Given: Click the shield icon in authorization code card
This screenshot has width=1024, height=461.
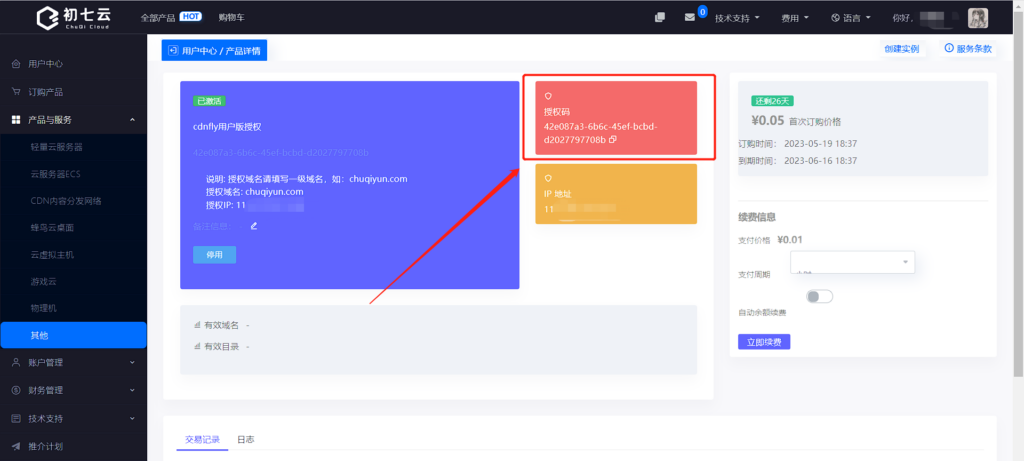Looking at the screenshot, I should coord(548,96).
